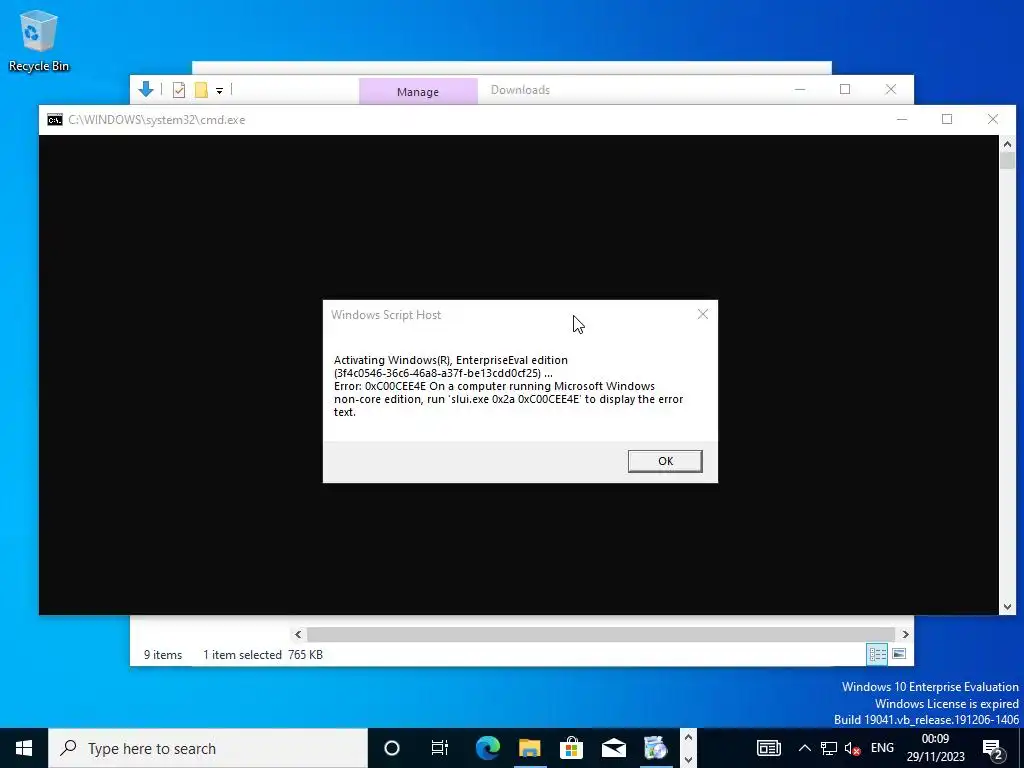Click Explorer horizontal scrollbar track
Viewport: 1024px width, 768px height.
click(x=601, y=634)
